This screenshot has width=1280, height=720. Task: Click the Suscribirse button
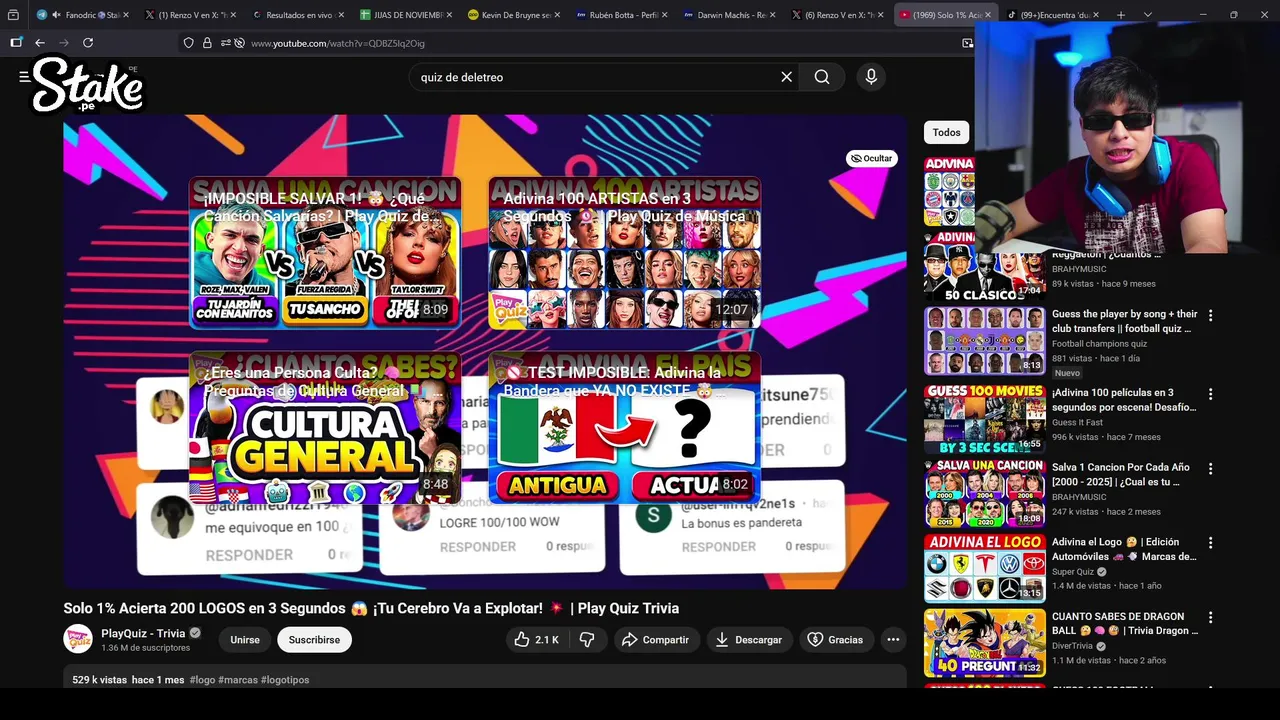pos(314,640)
